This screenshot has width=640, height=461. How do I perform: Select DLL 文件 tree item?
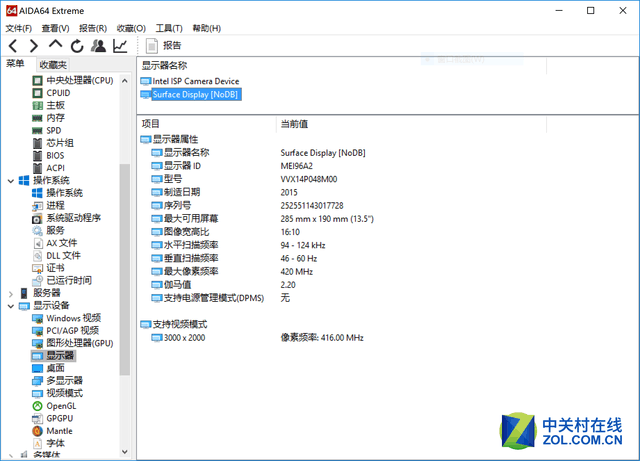tap(56, 256)
